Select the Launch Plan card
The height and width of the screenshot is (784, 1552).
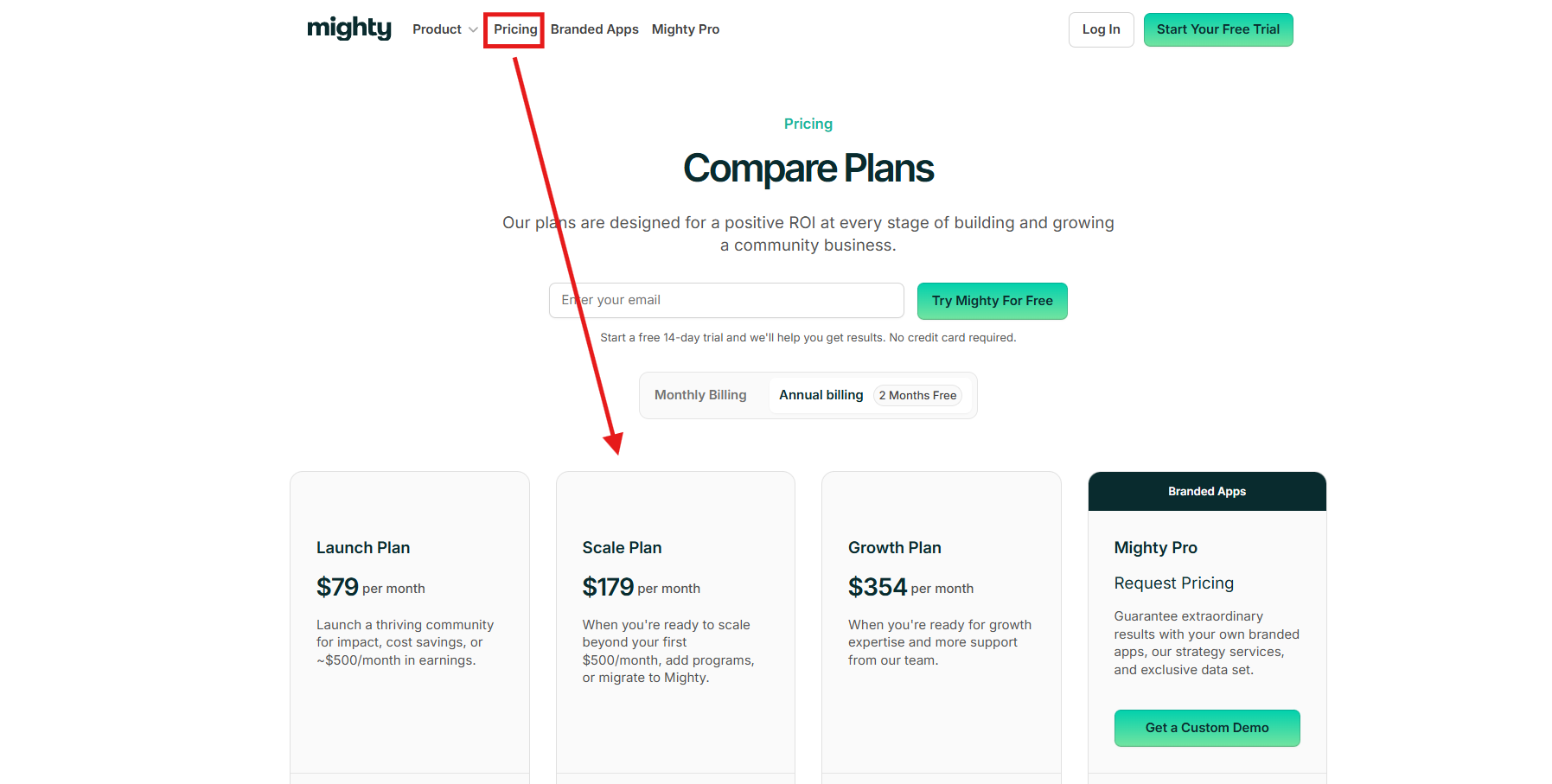tap(409, 622)
